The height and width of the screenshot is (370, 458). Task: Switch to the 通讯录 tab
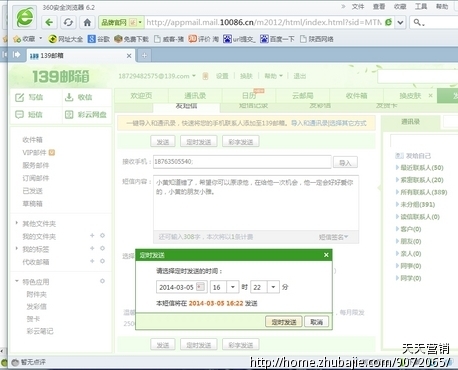click(195, 96)
